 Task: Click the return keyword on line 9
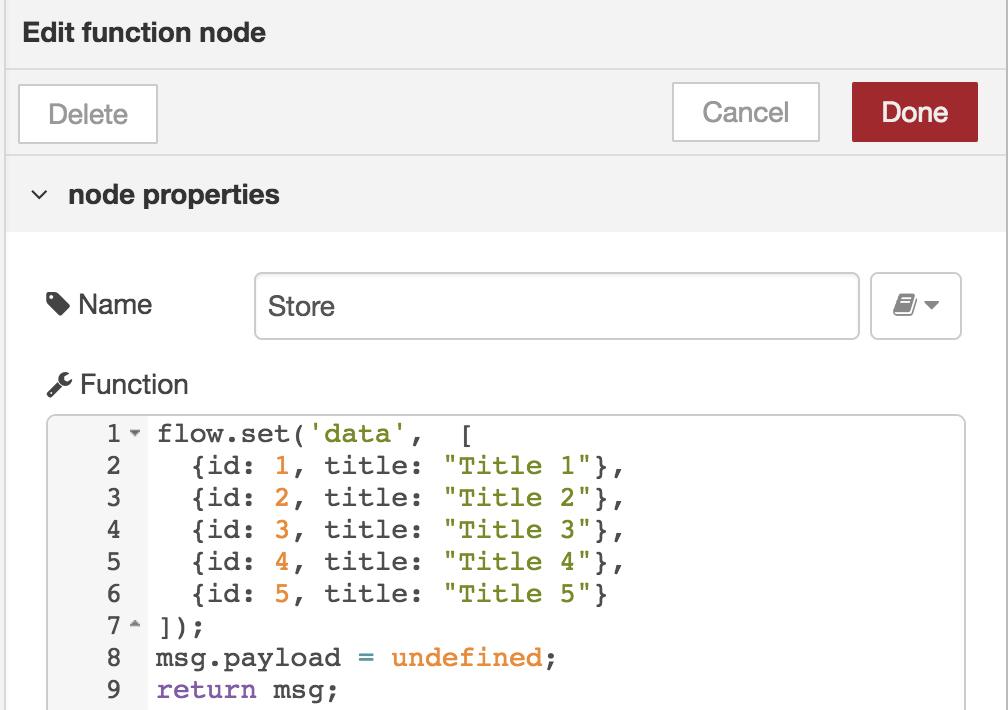(x=206, y=690)
